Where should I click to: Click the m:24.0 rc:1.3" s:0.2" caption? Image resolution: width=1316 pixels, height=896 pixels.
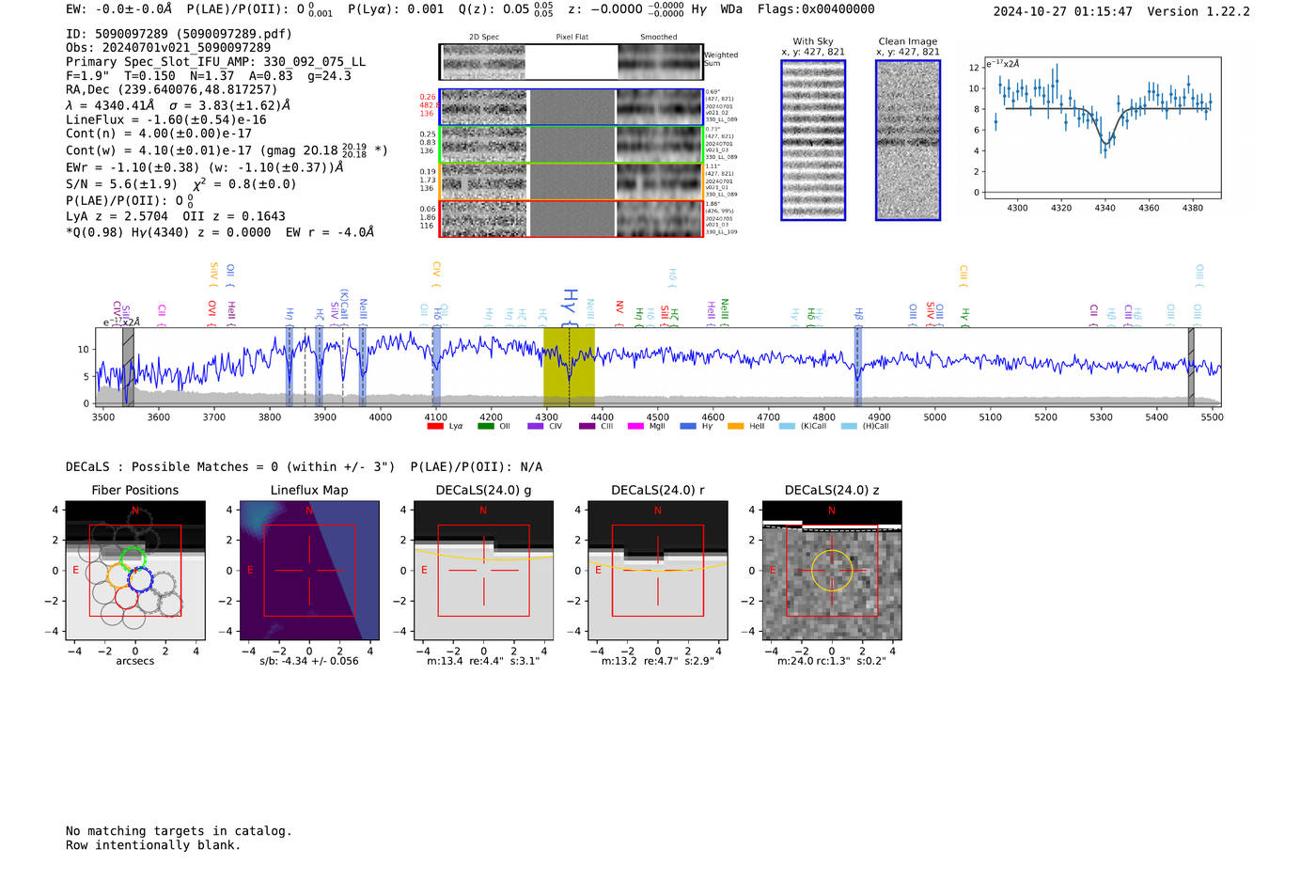coord(832,661)
